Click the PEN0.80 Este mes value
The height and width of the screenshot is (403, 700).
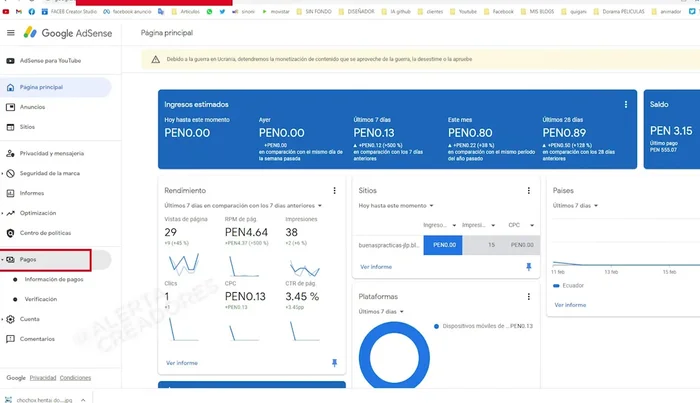(x=470, y=133)
